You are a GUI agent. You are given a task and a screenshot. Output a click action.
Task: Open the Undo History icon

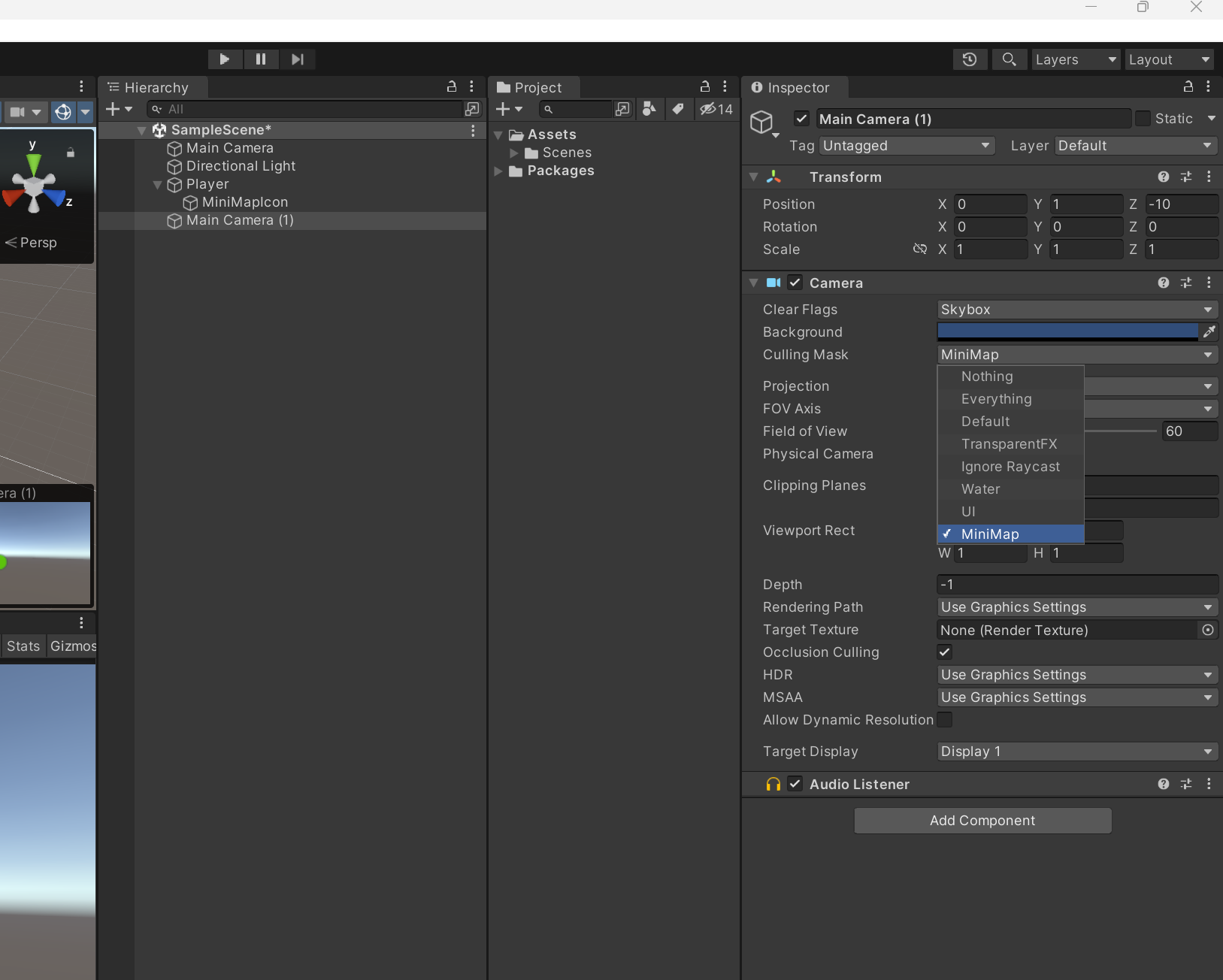(x=970, y=59)
